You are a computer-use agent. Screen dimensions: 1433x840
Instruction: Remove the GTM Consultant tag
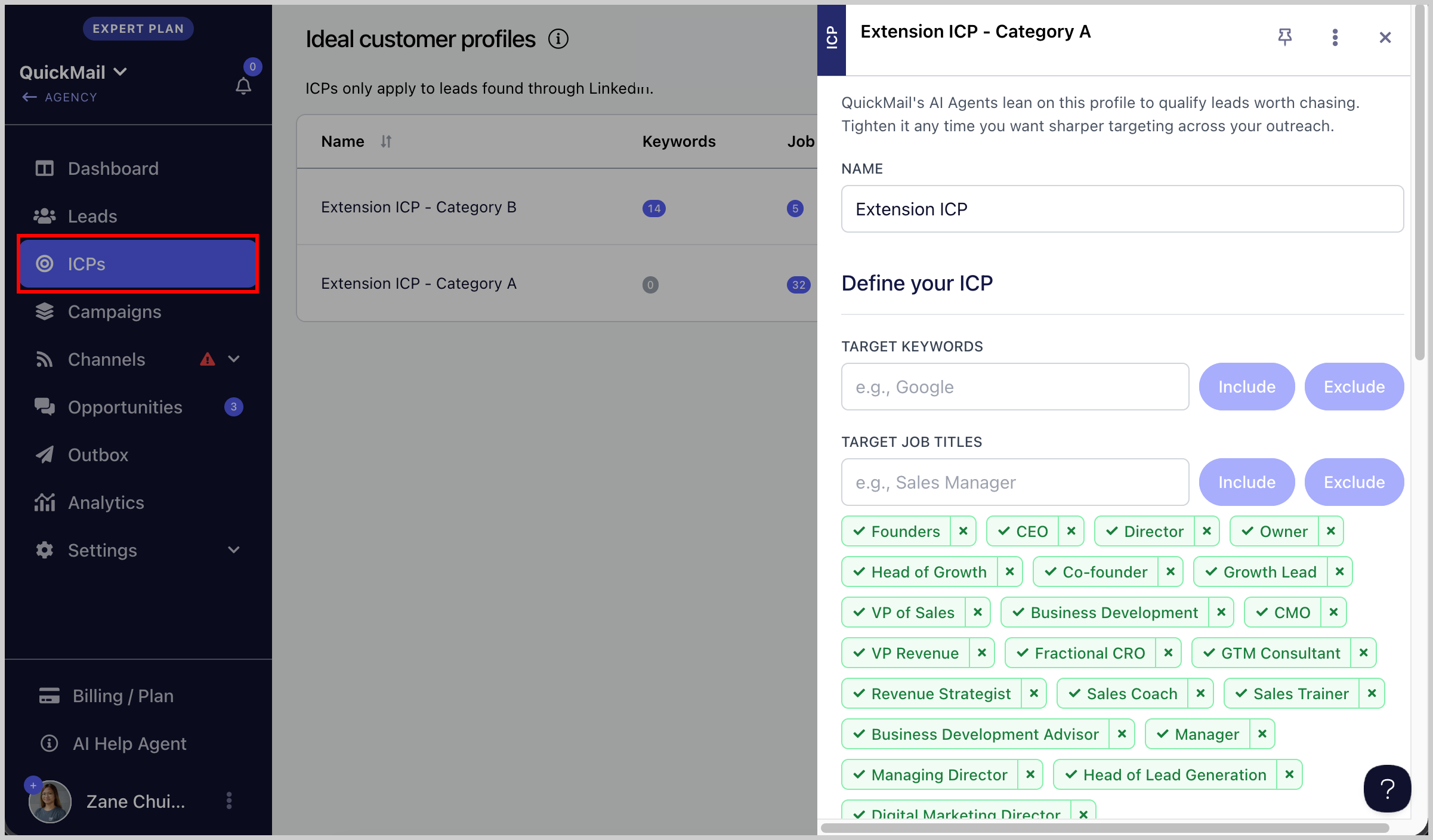coord(1364,653)
